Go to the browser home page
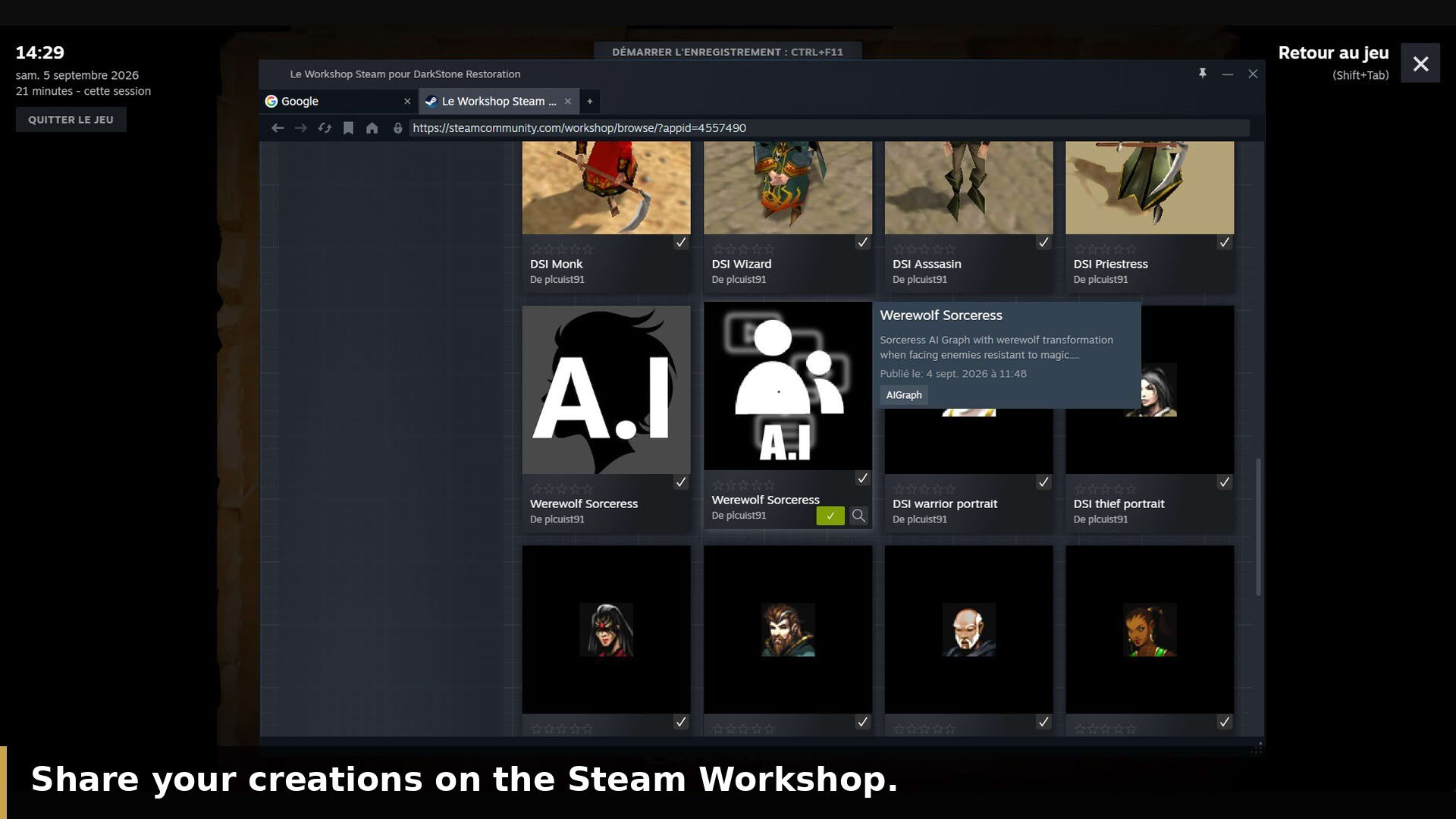This screenshot has height=819, width=1456. click(x=372, y=128)
